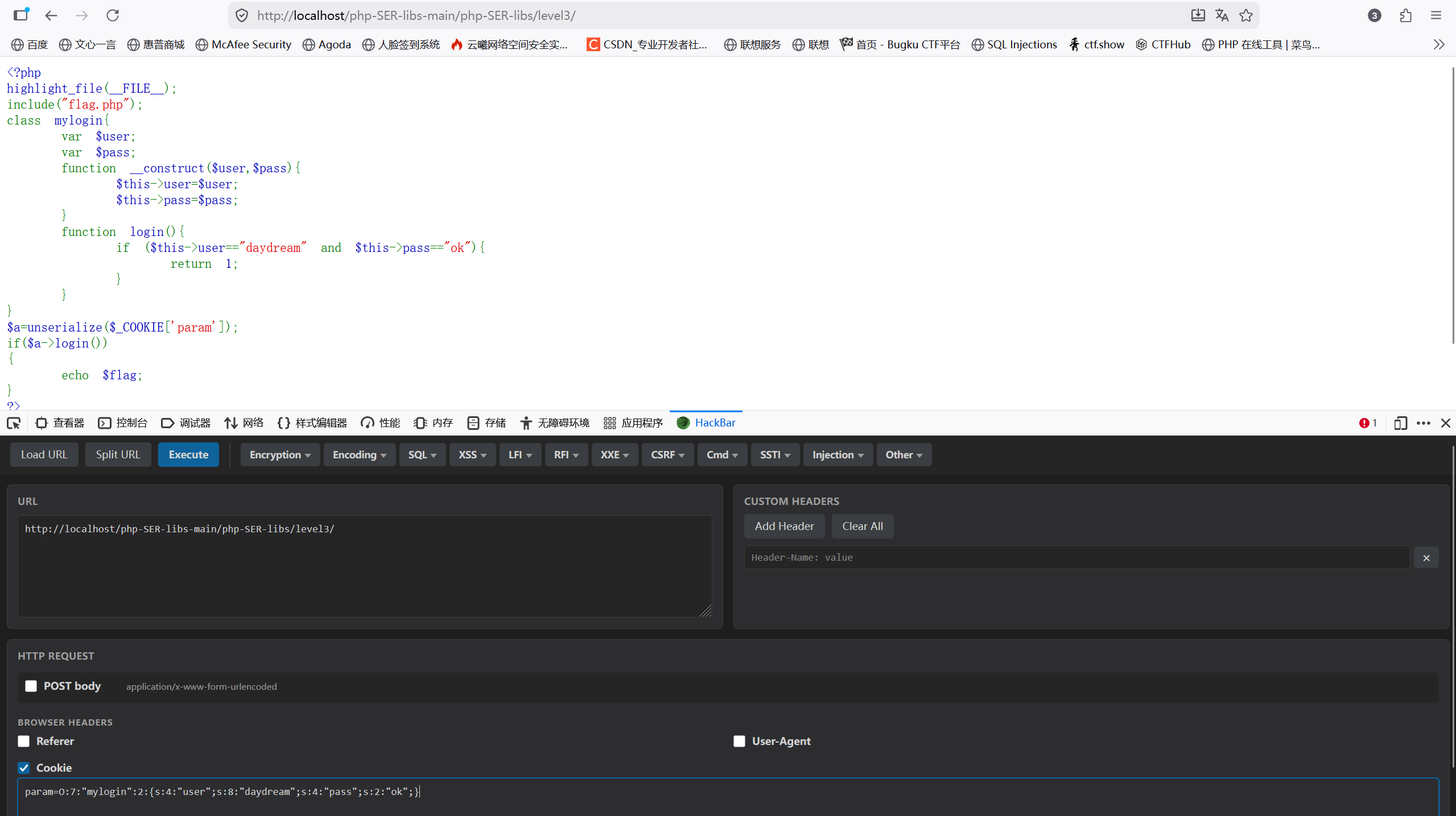Click the Header-Name value input field
Image resolution: width=1456 pixels, height=816 pixels.
(x=1076, y=558)
